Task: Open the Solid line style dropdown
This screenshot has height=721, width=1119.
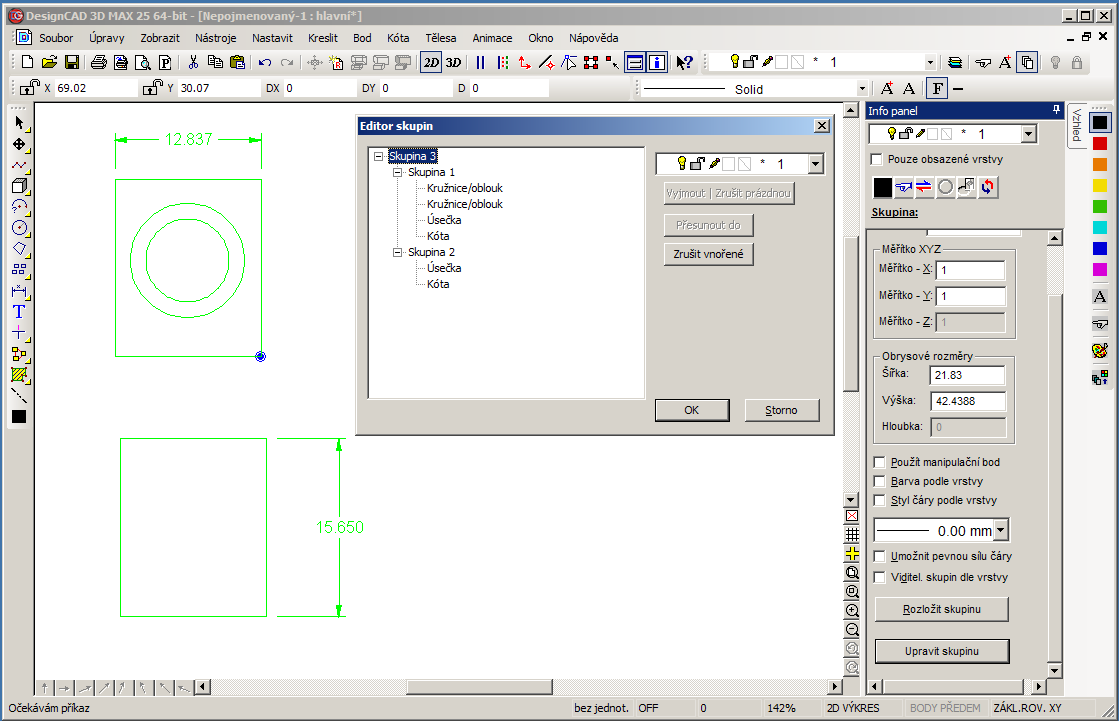Action: click(862, 89)
